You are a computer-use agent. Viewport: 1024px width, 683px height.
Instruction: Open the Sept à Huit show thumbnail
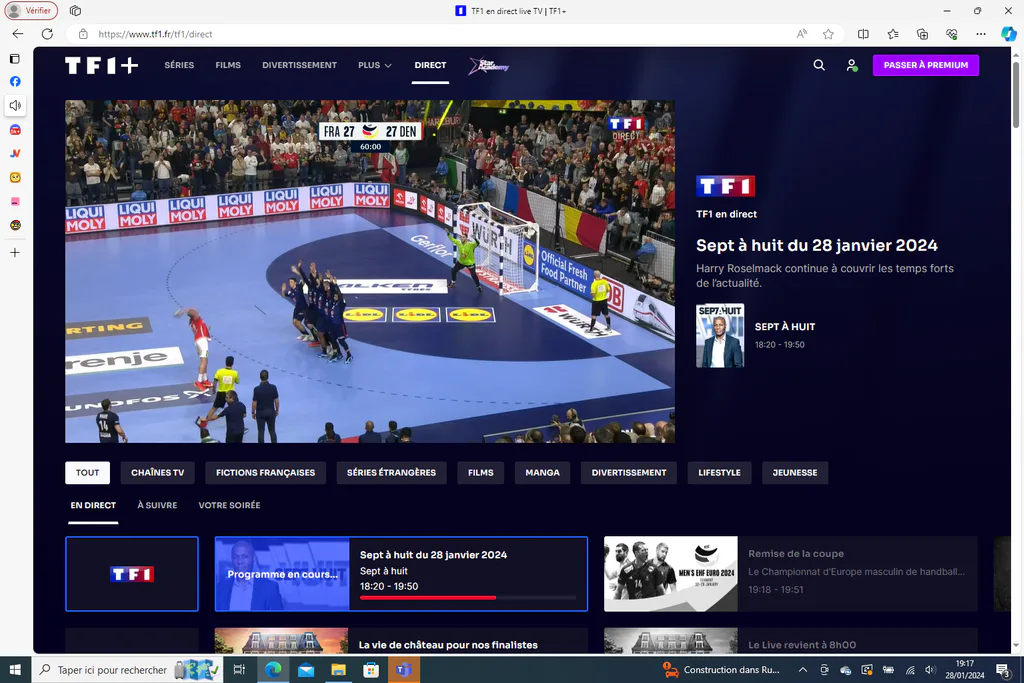pos(720,336)
